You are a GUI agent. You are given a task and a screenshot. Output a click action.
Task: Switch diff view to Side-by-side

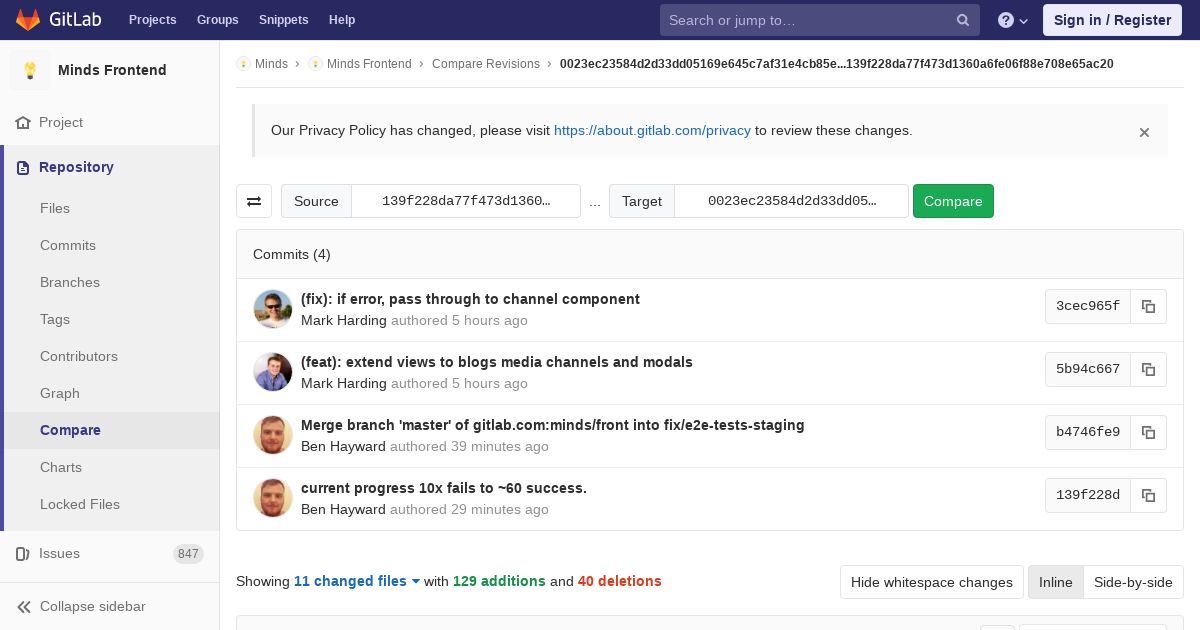1133,582
